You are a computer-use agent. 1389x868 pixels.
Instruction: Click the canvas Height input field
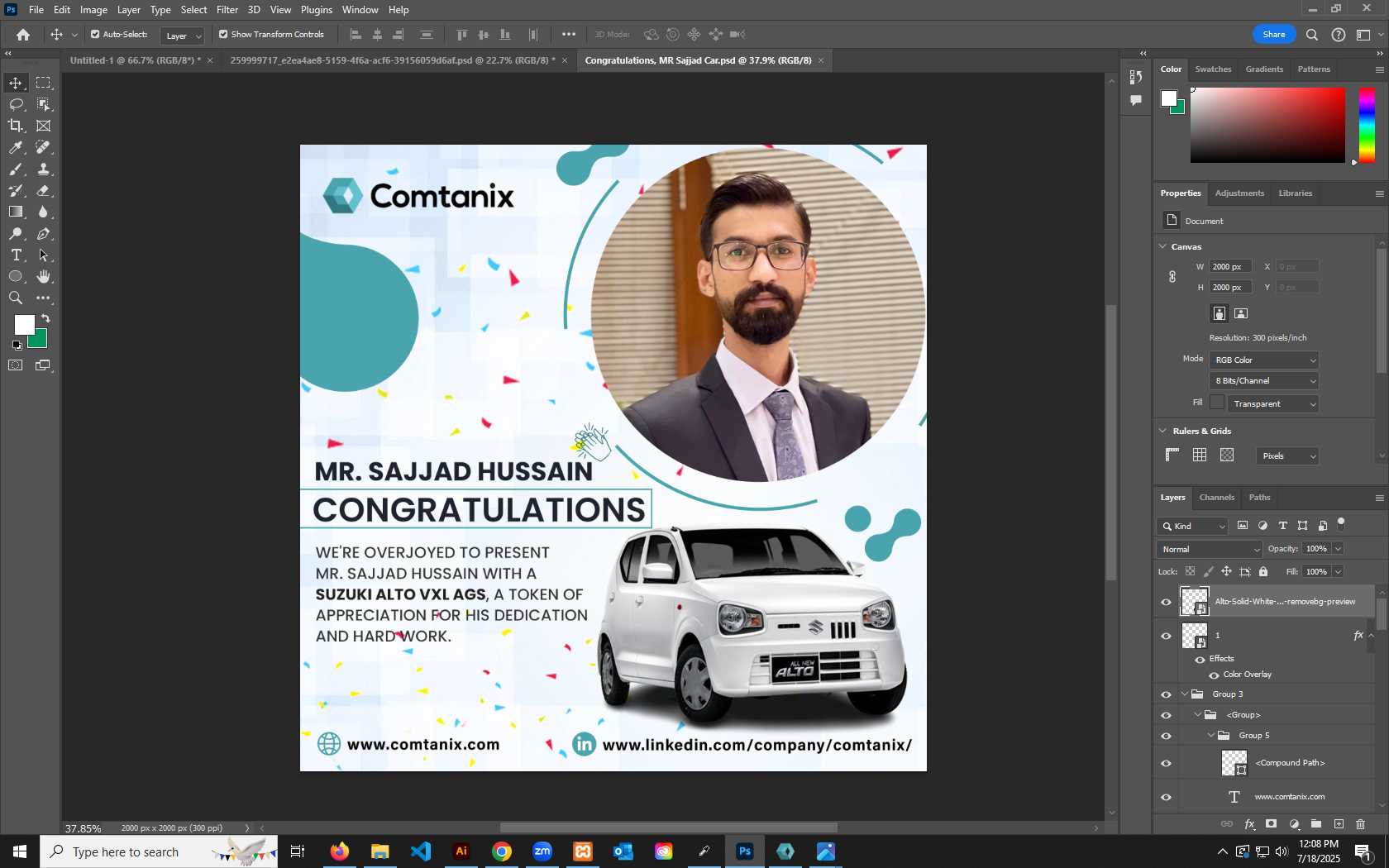[x=1229, y=288]
